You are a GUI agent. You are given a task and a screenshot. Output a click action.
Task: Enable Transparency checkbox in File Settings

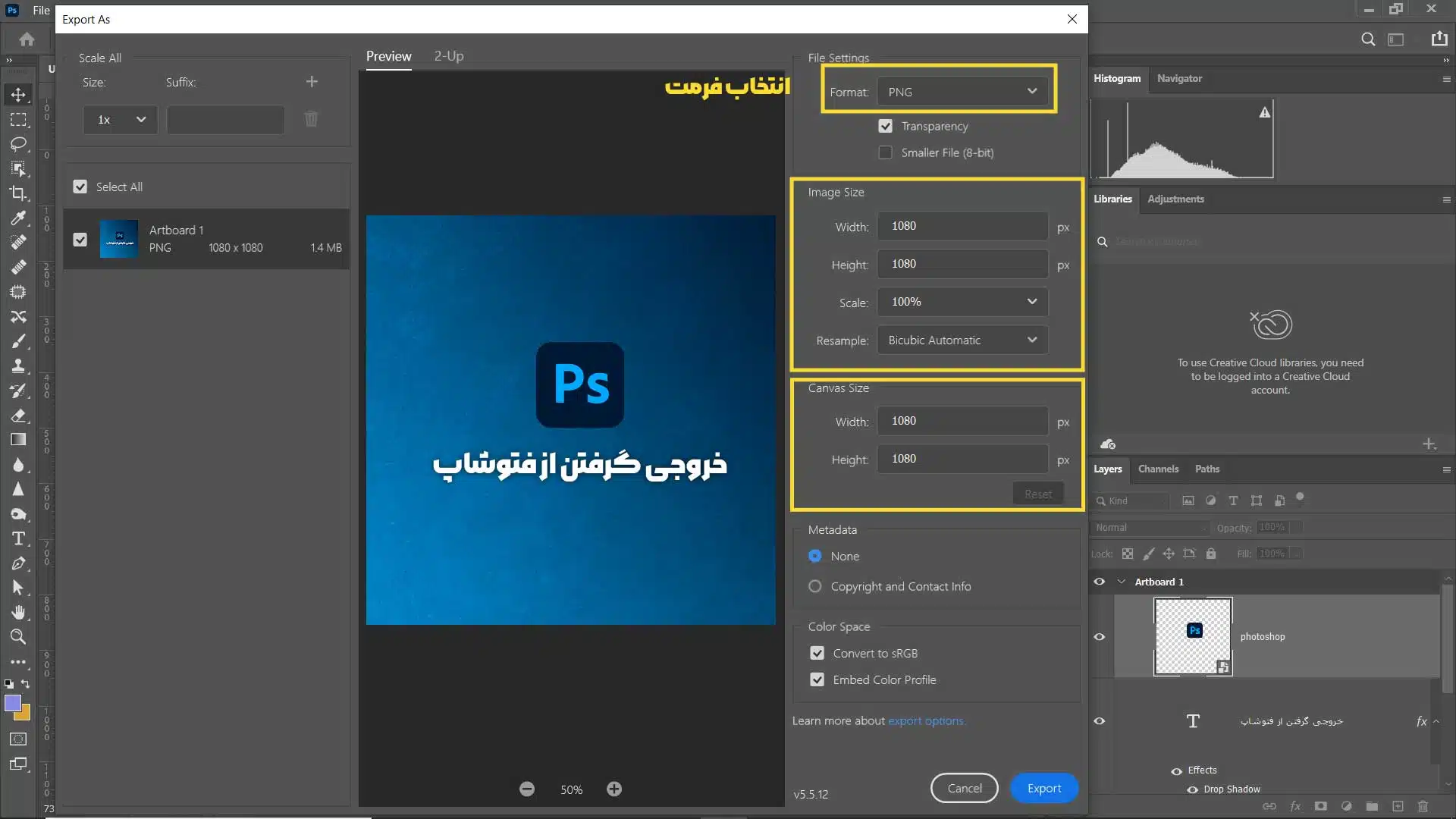click(884, 125)
